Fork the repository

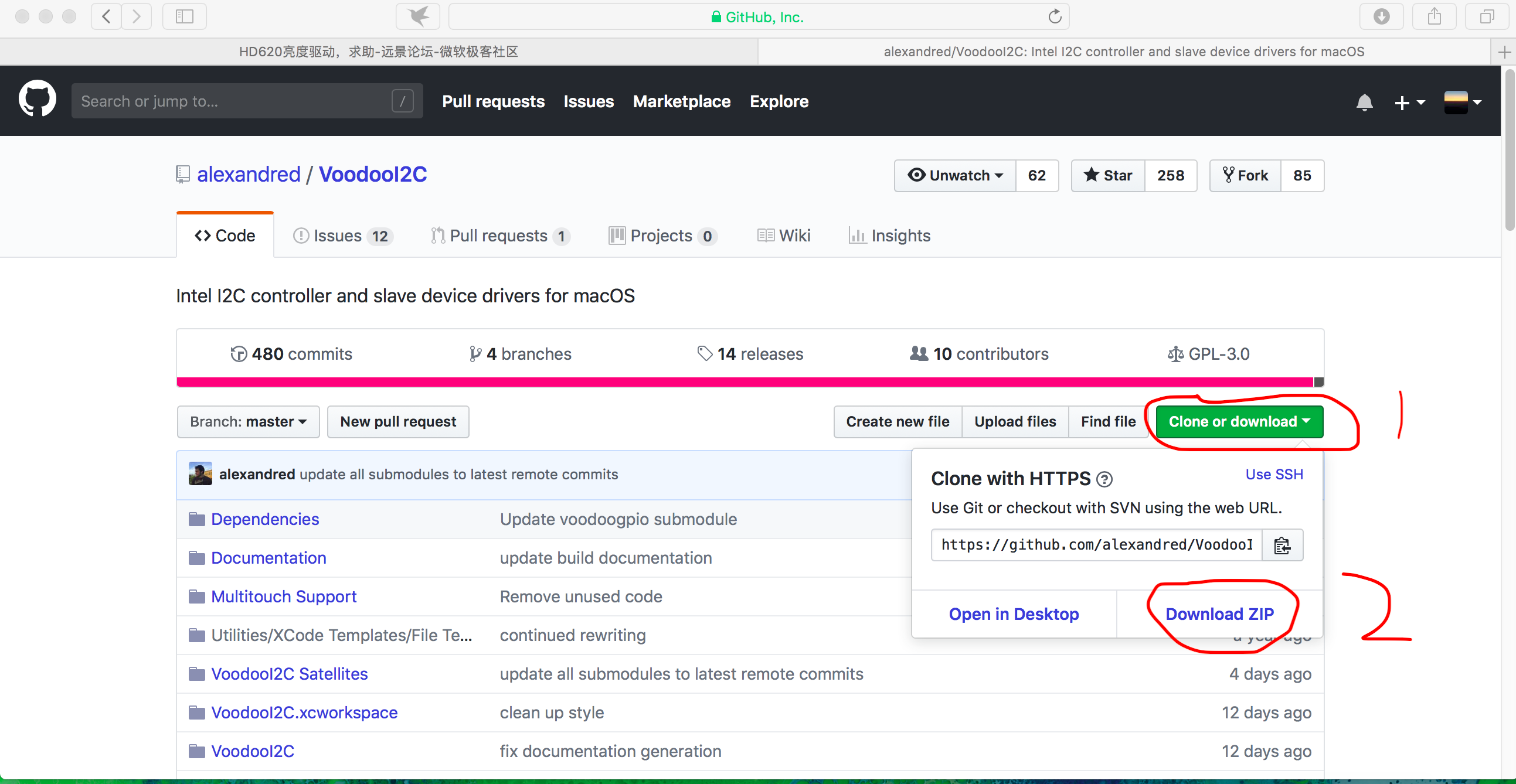click(1245, 175)
